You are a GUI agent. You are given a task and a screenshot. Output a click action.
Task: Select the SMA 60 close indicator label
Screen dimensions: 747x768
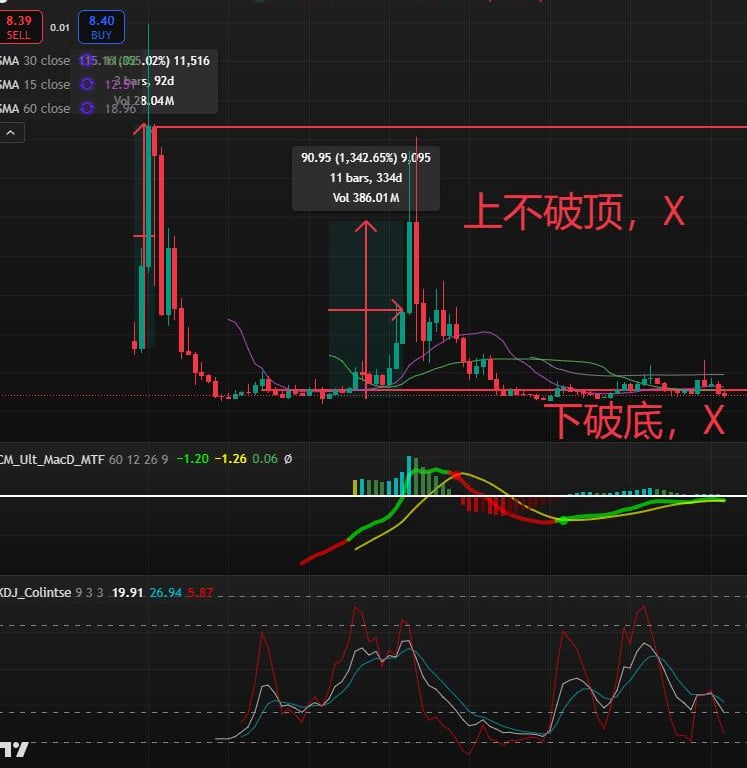click(x=35, y=108)
